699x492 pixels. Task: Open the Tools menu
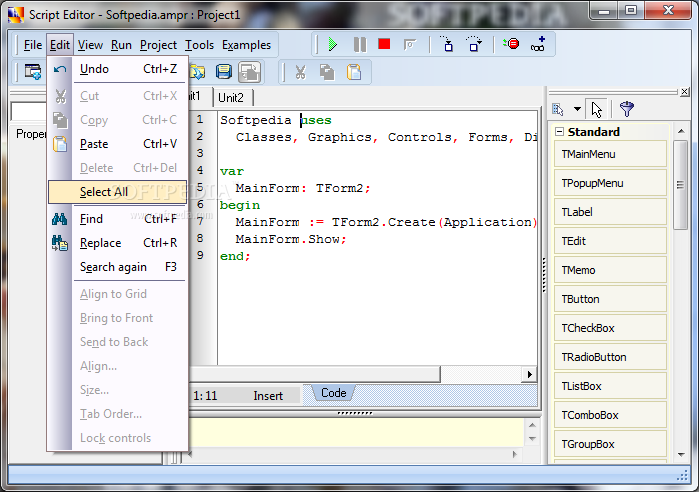199,45
